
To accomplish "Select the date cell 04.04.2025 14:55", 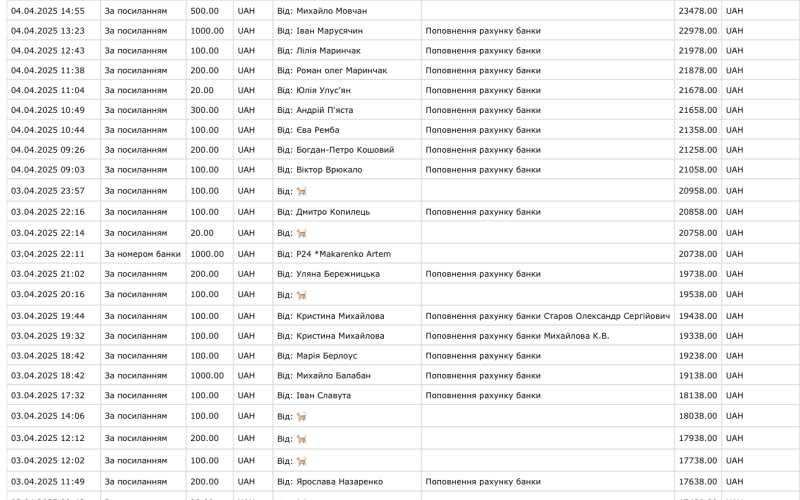I will pos(48,11).
